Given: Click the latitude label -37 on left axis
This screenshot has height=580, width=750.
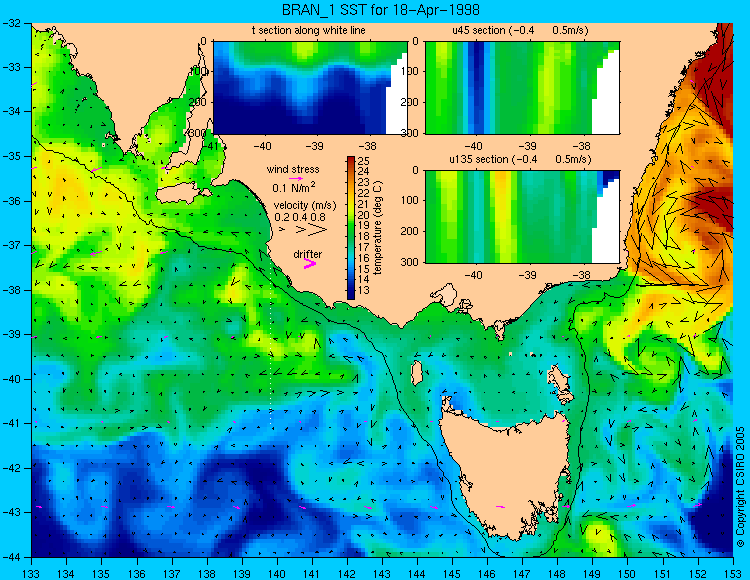Looking at the screenshot, I should click(x=11, y=245).
